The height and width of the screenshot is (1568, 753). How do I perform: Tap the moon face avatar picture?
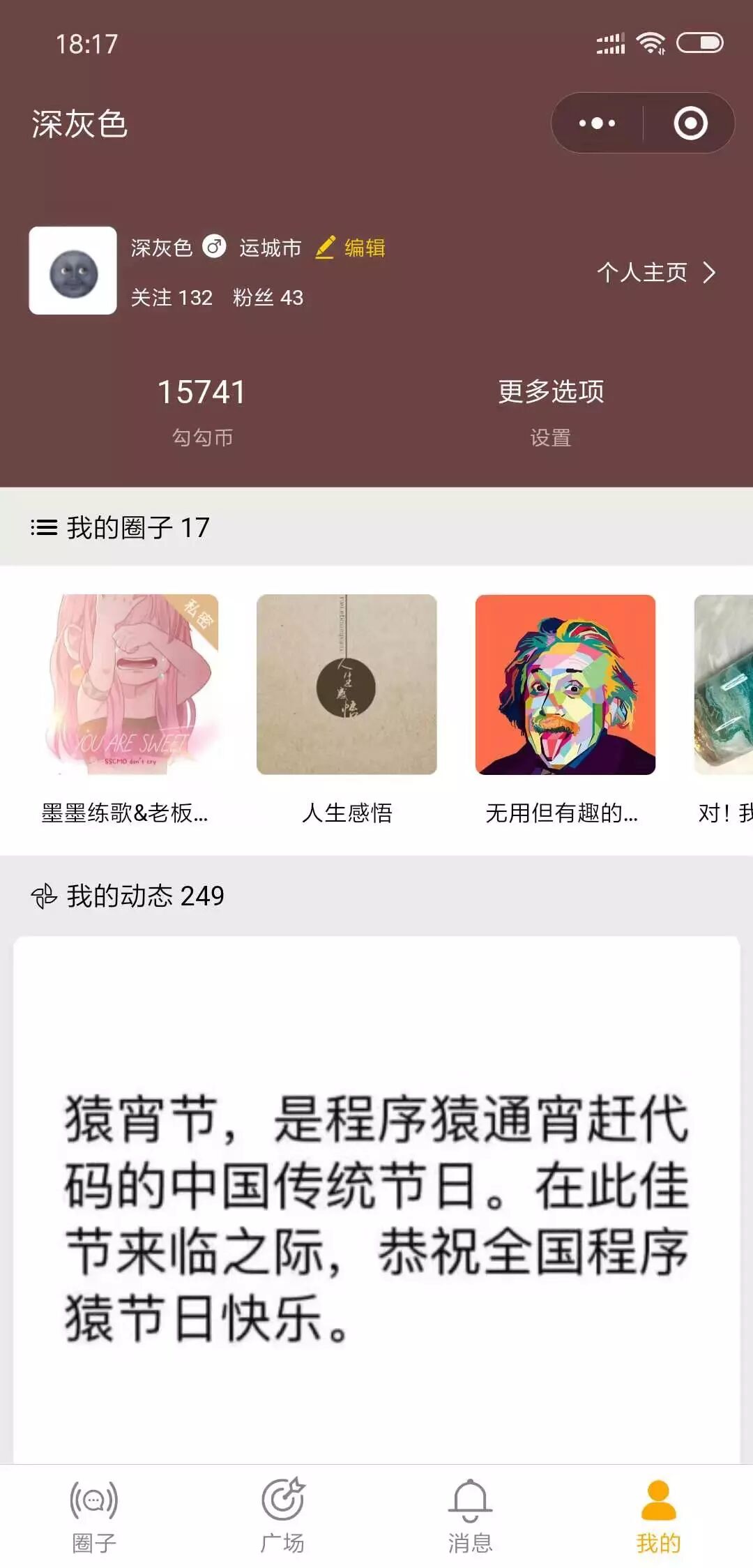click(73, 271)
